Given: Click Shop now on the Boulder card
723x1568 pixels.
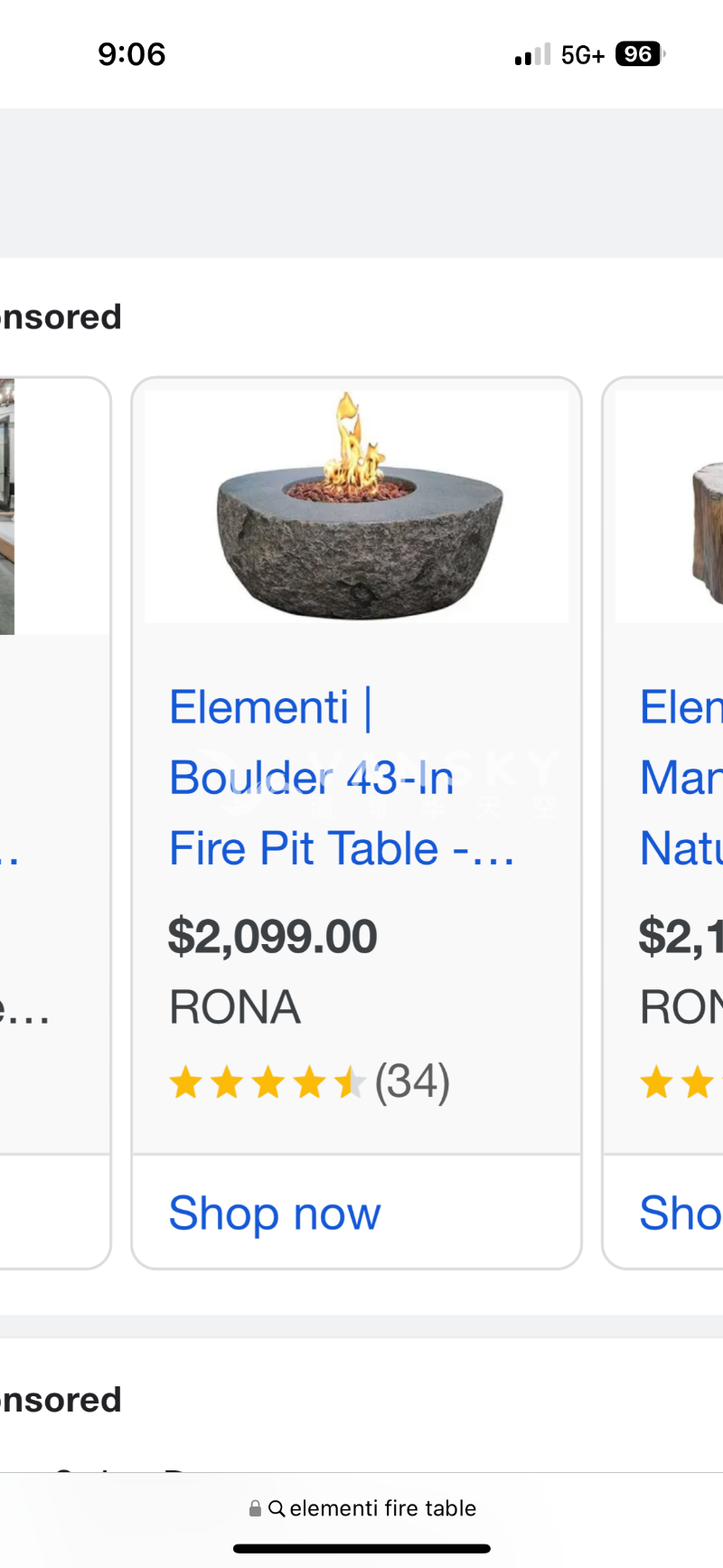Looking at the screenshot, I should [275, 1213].
